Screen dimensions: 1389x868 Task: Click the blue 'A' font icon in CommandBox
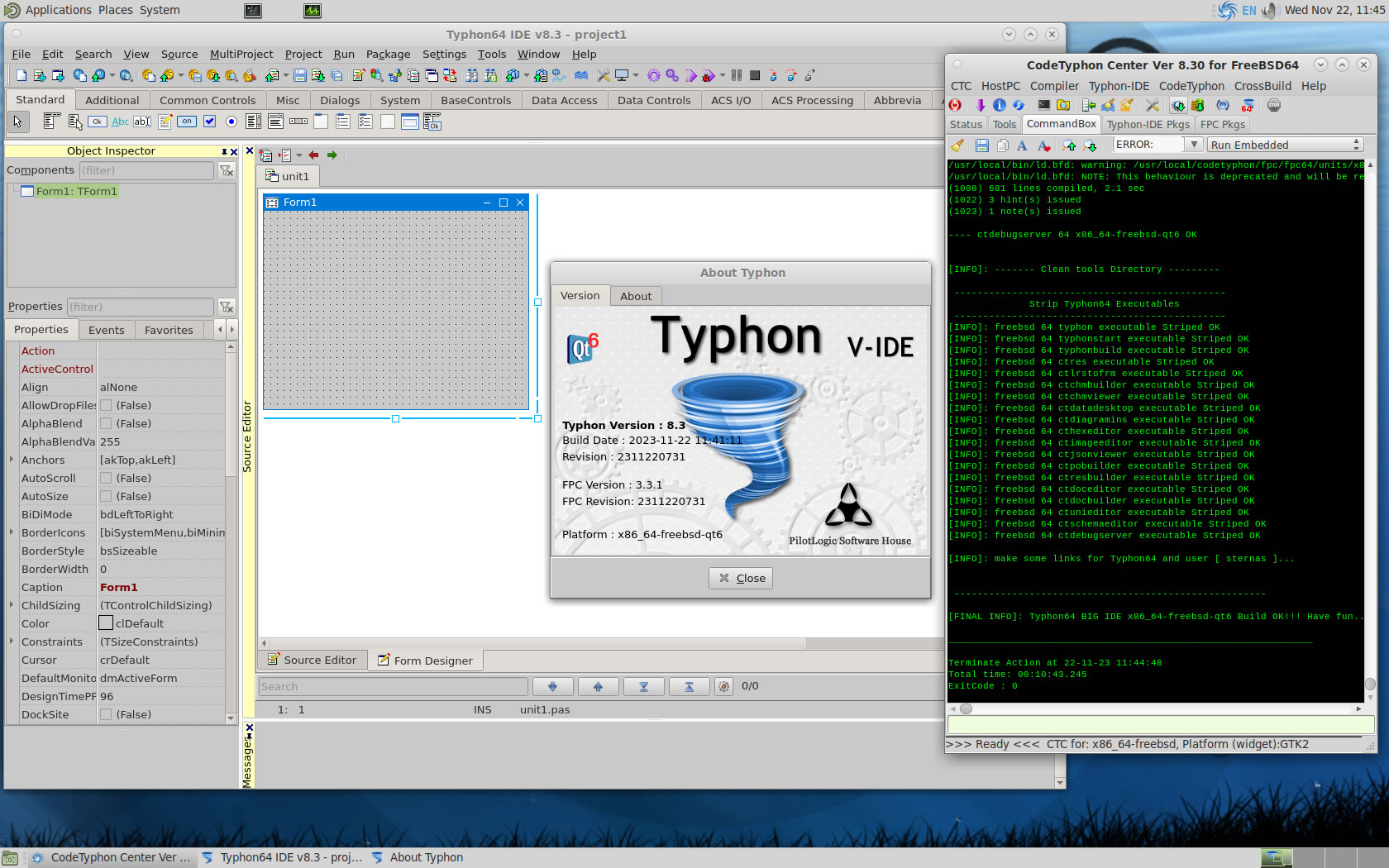[x=1022, y=145]
